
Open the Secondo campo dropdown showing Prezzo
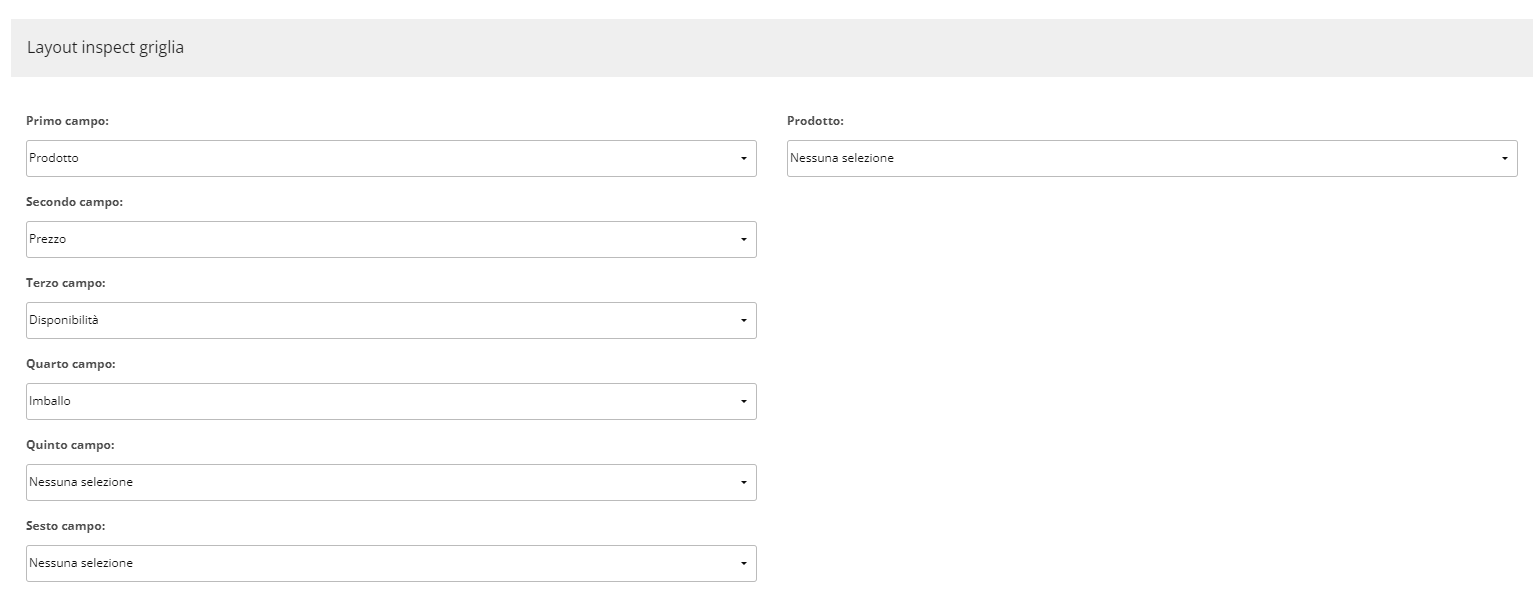[391, 239]
